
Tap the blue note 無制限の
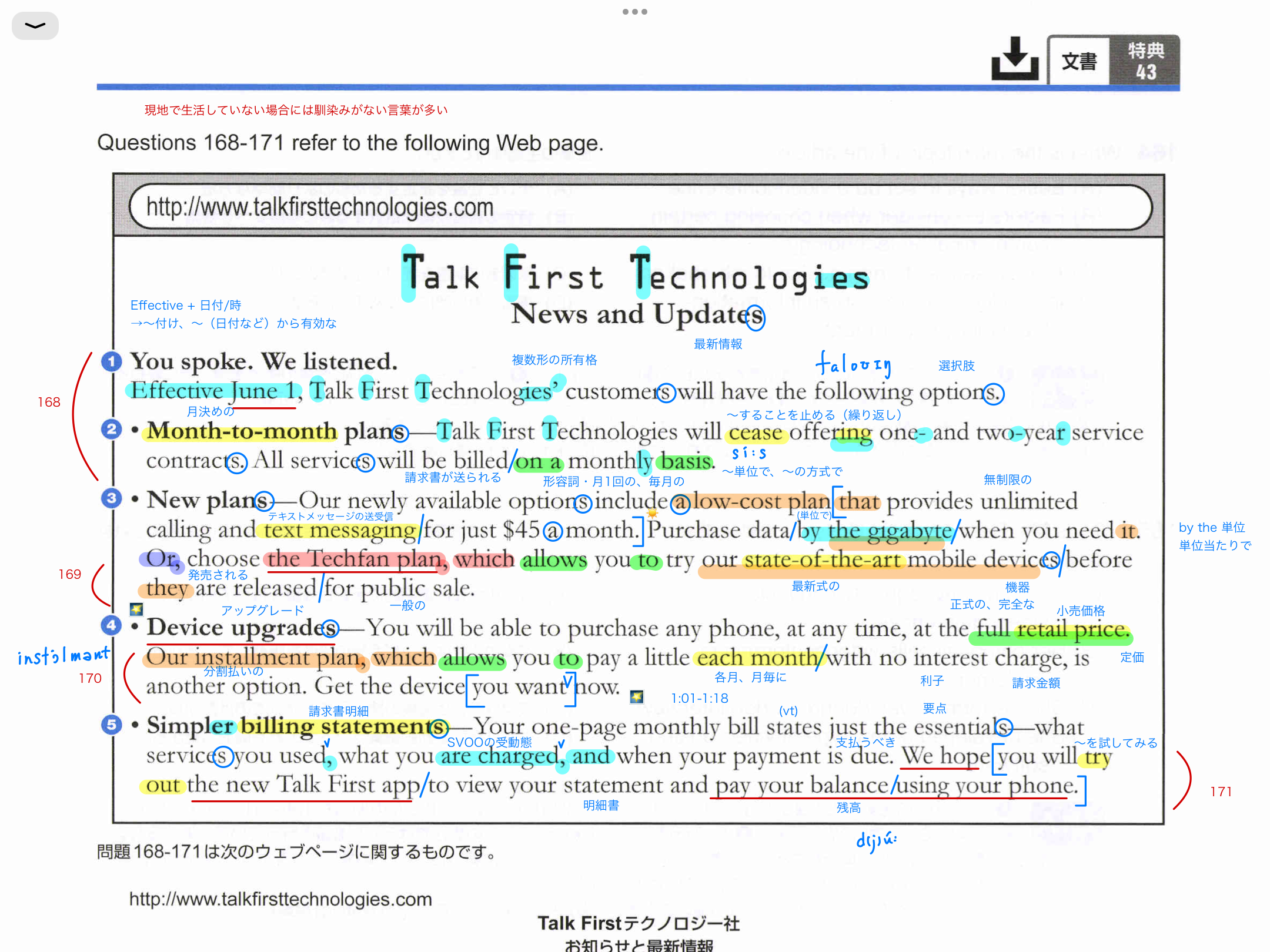(x=1007, y=480)
